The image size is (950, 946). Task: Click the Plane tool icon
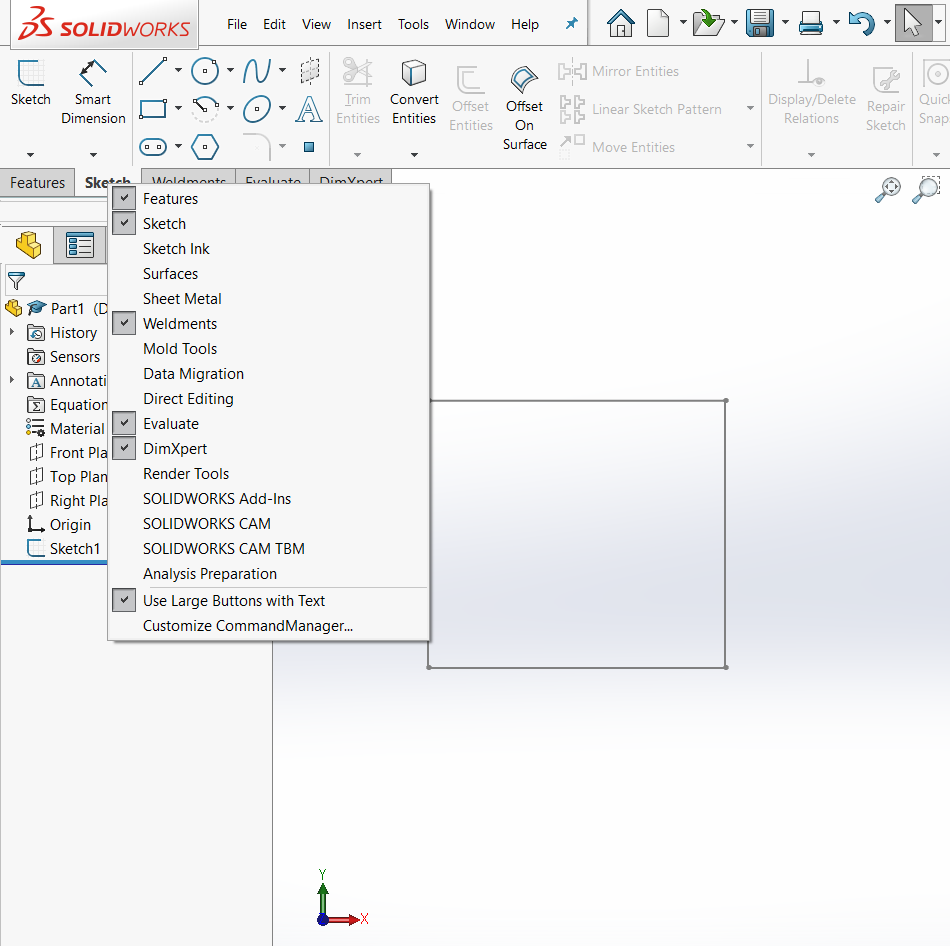coord(310,72)
